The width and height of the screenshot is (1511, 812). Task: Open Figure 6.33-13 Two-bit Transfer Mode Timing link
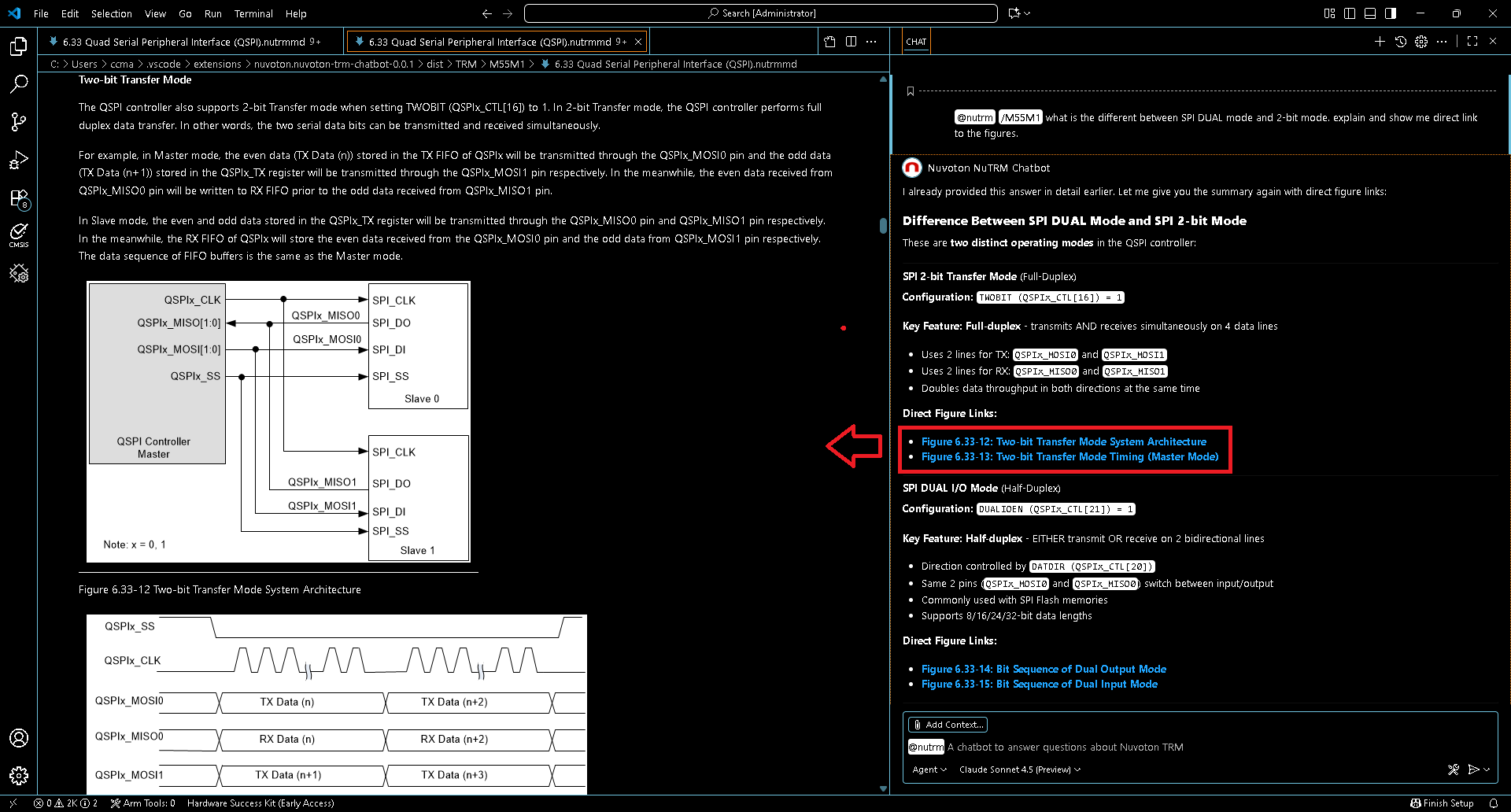tap(1070, 457)
